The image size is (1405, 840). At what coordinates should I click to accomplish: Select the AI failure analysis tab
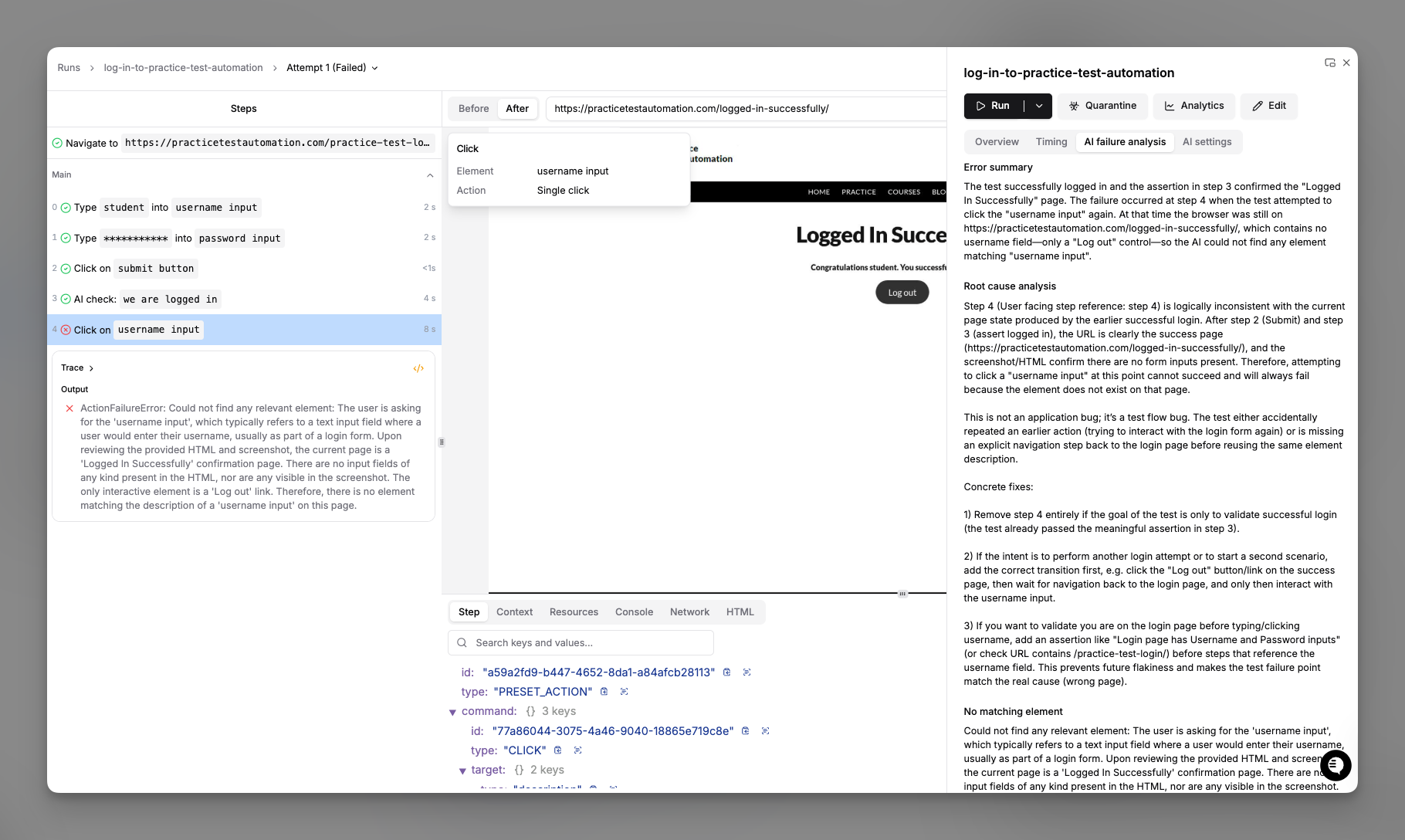(1125, 142)
